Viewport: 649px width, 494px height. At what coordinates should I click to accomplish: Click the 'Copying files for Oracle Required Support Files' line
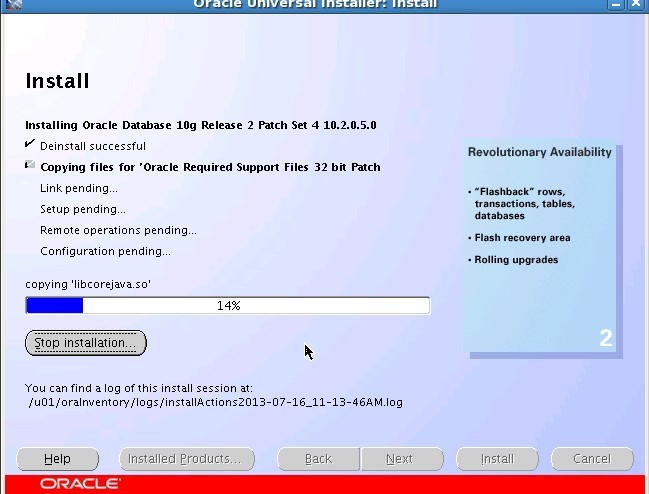coord(210,167)
